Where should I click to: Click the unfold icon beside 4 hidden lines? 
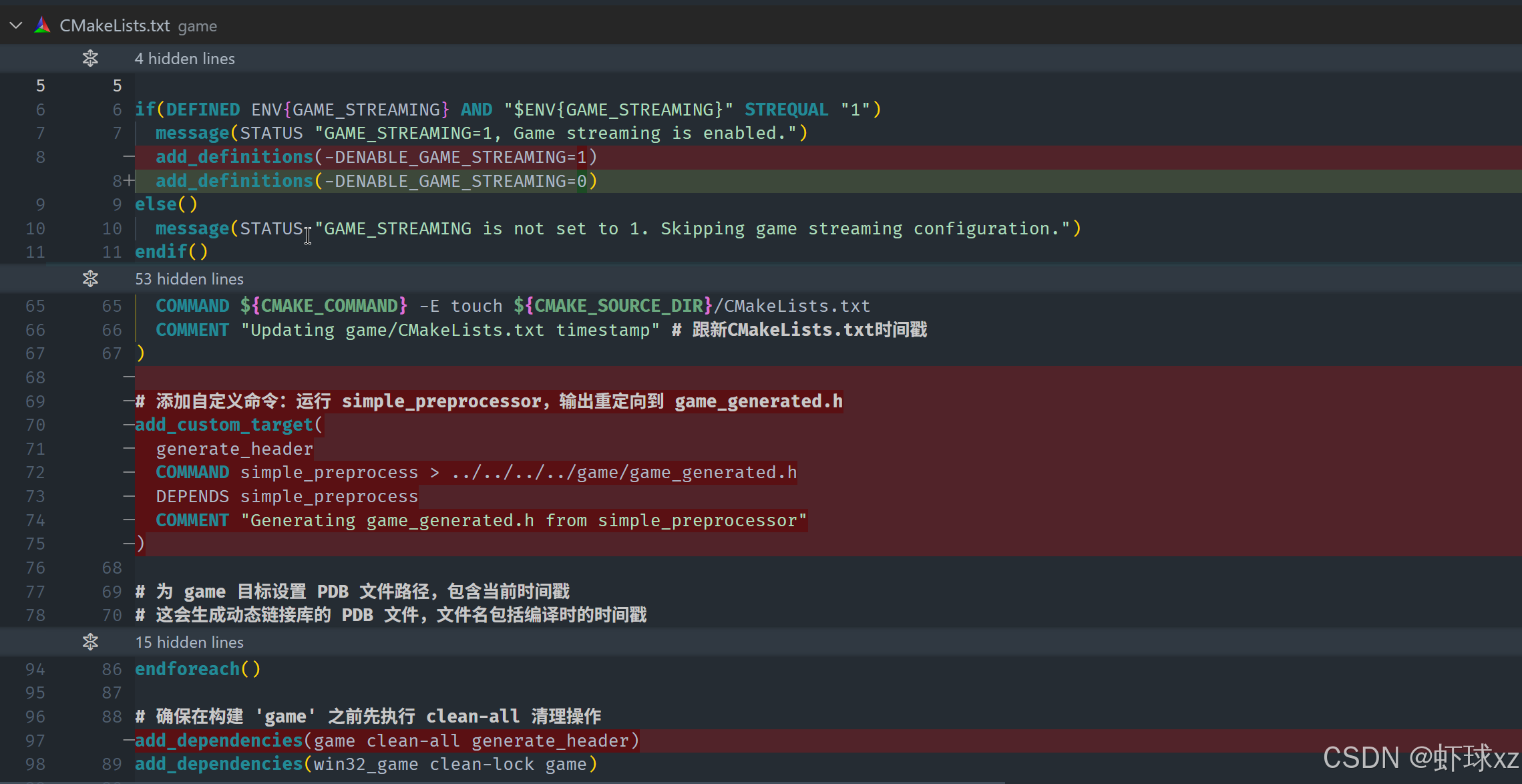(90, 59)
